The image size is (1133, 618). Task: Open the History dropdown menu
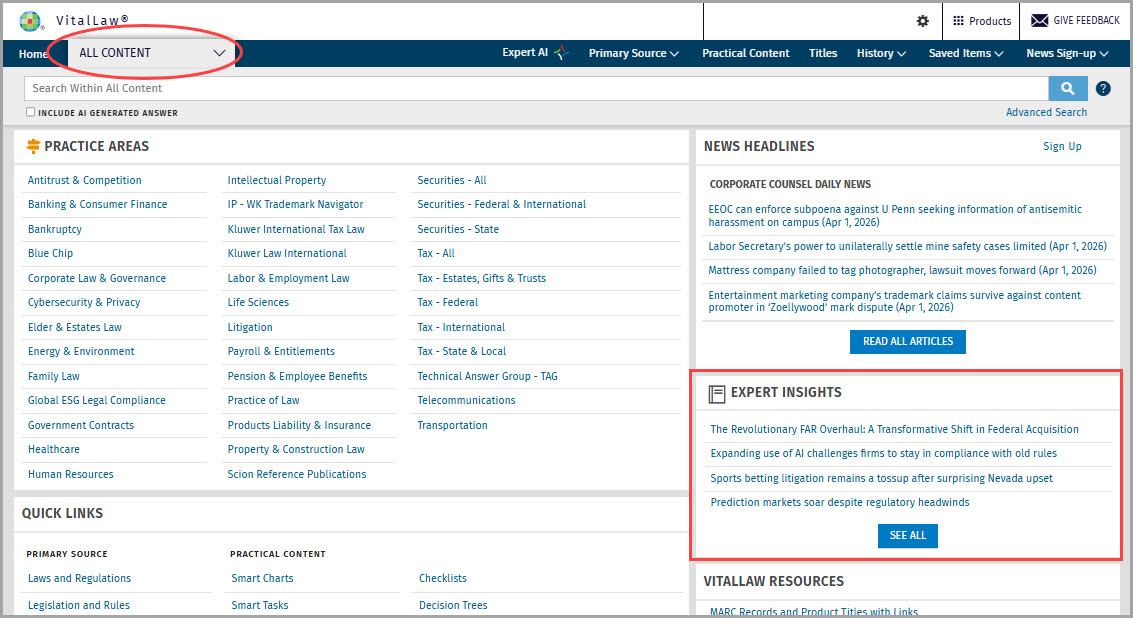(881, 53)
